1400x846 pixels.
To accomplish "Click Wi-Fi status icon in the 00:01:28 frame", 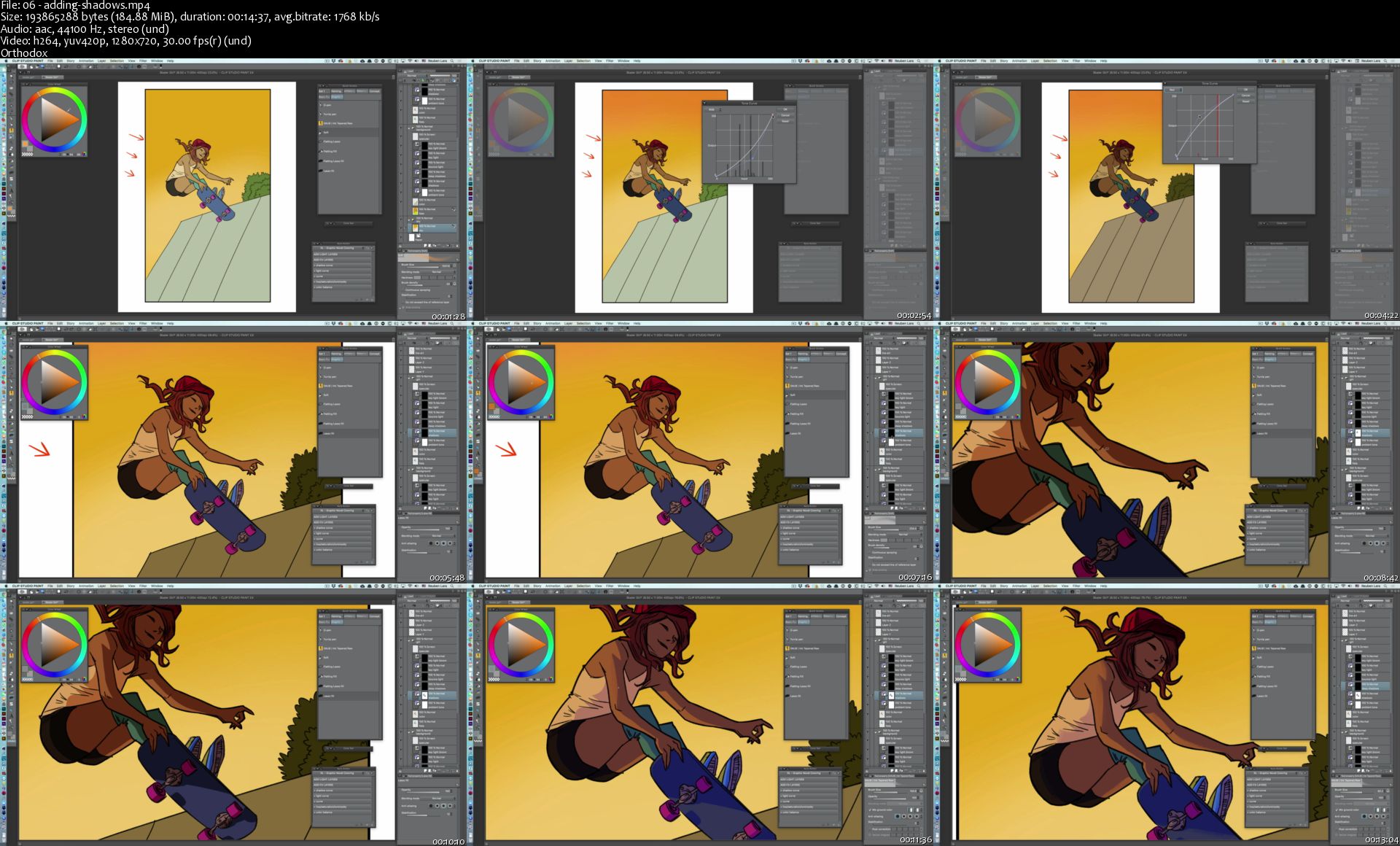I will tap(410, 61).
